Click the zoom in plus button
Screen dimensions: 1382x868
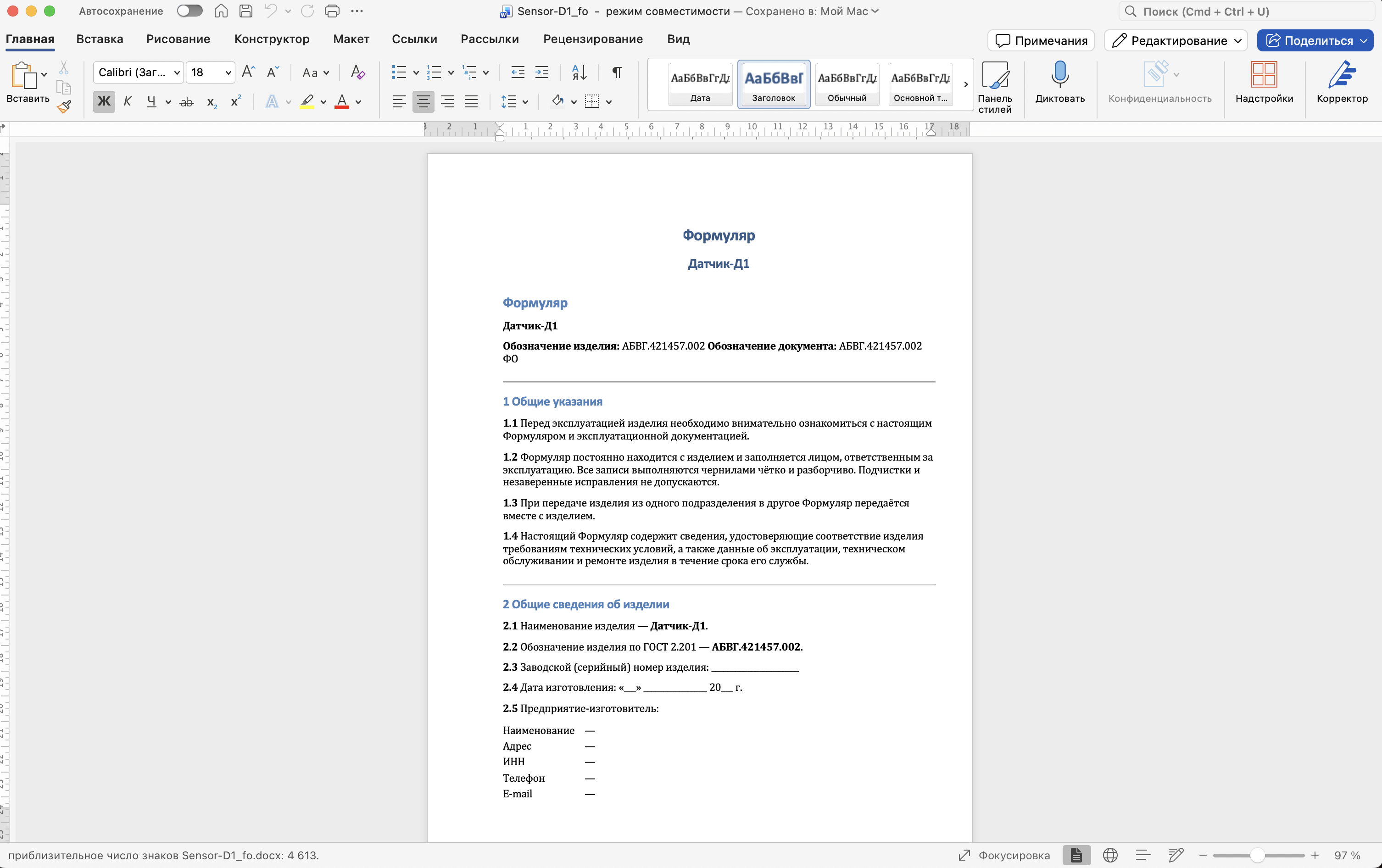click(1315, 855)
